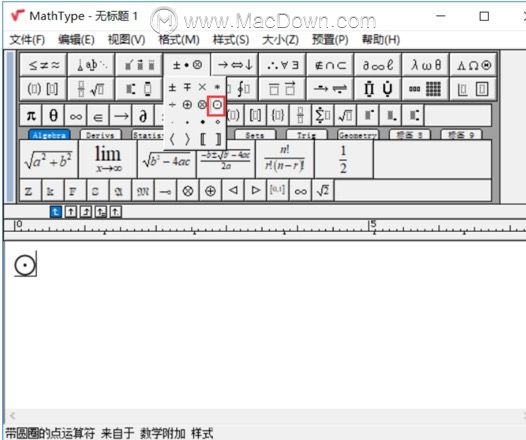Insert the left angle bracket from the operator popup
Viewport: 526px width, 440px height.
click(172, 139)
